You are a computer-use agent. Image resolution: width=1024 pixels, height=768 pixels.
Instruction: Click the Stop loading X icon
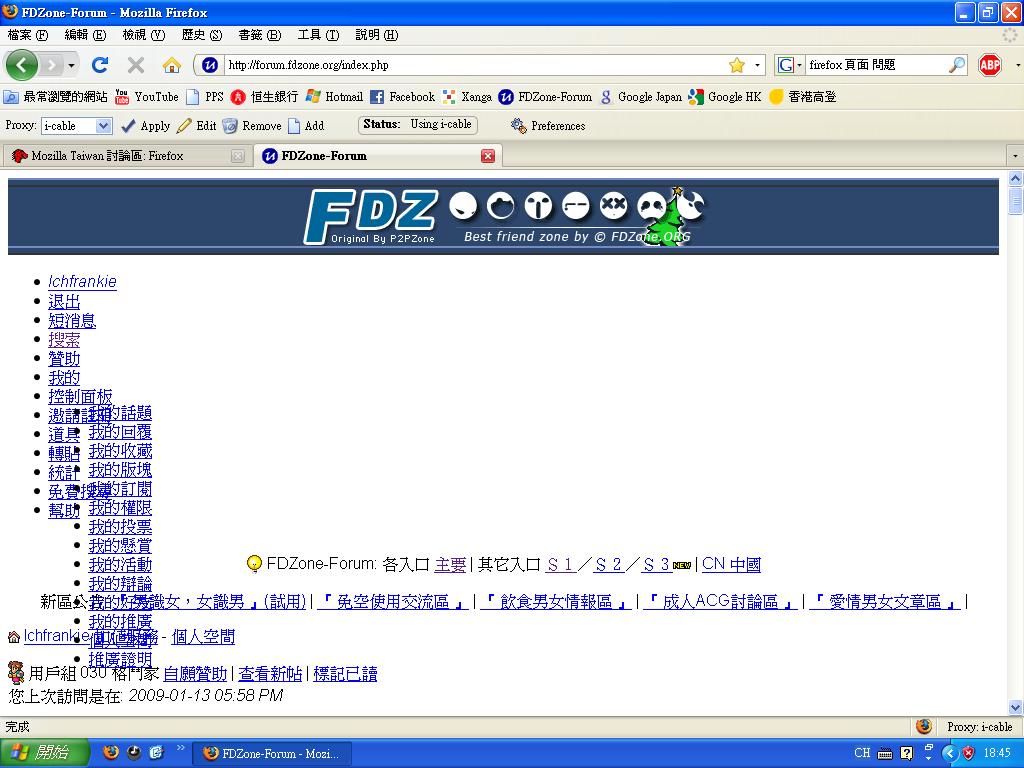coord(136,65)
